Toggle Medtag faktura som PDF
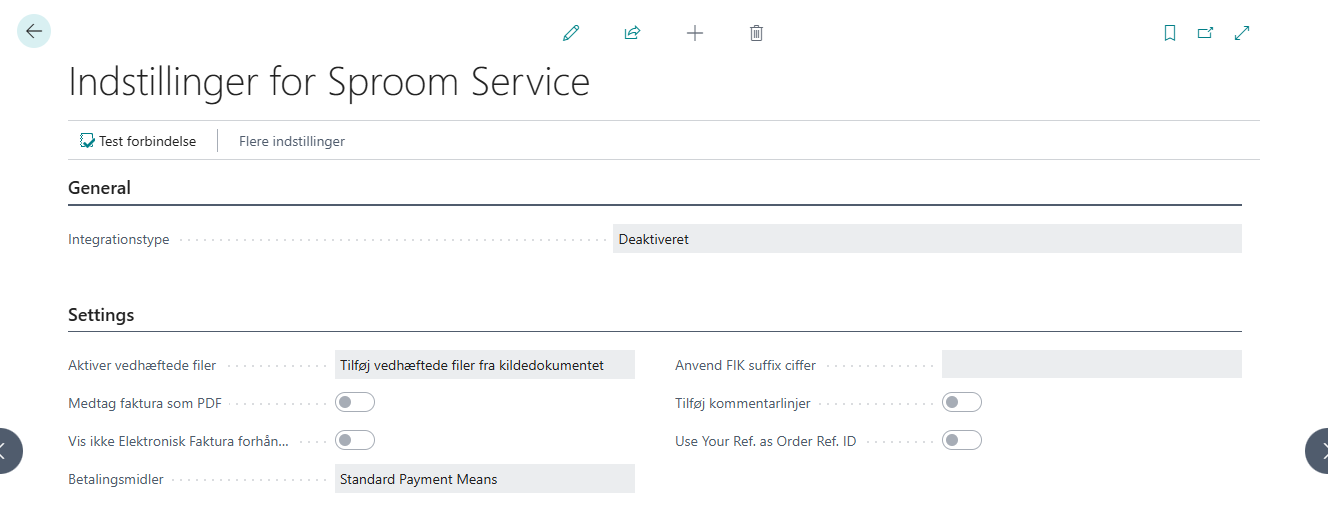Image resolution: width=1328 pixels, height=532 pixels. [355, 402]
